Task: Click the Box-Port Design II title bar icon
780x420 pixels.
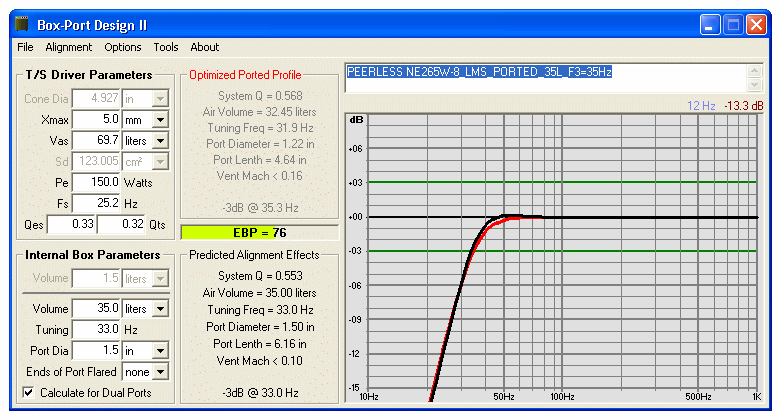Action: (x=22, y=24)
